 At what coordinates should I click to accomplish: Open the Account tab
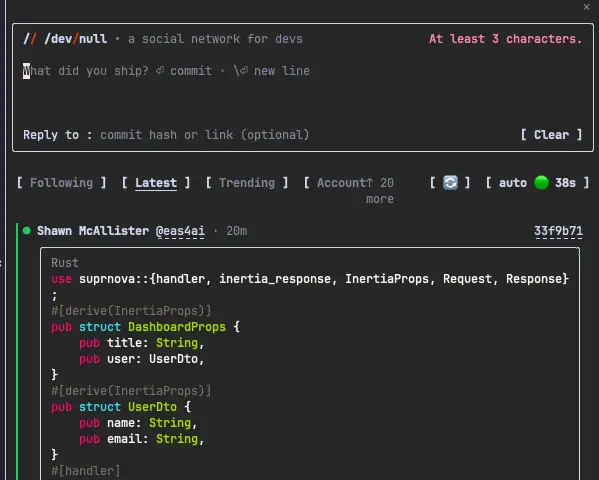point(342,183)
